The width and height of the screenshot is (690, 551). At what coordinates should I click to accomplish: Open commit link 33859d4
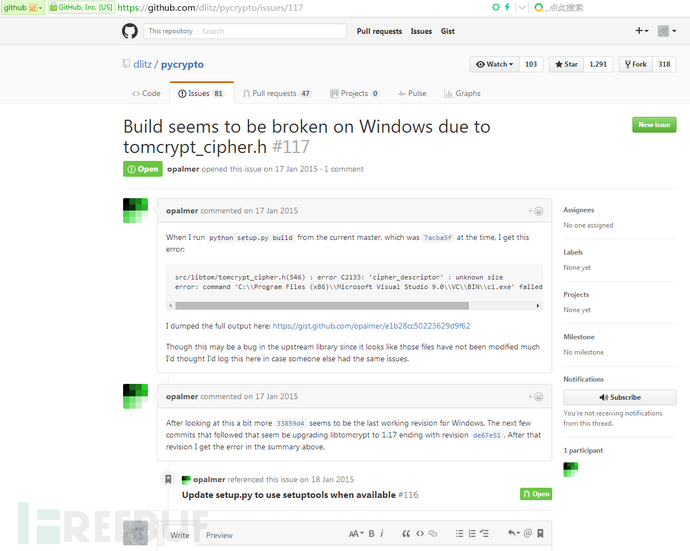click(290, 423)
